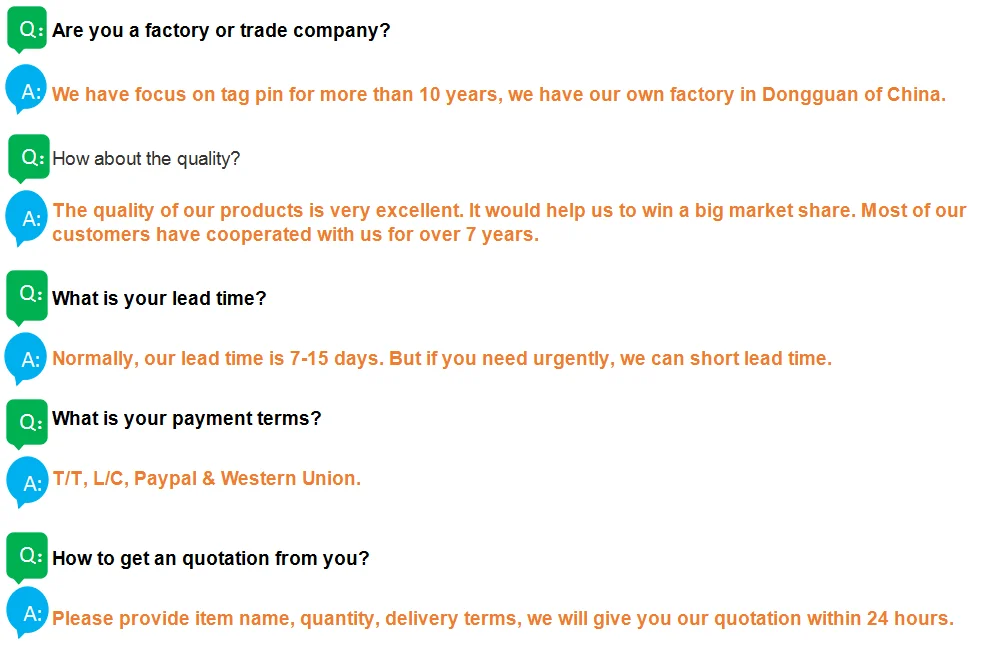Click "Are you a factory or trade company?" question
The height and width of the screenshot is (662, 990).
pos(221,31)
